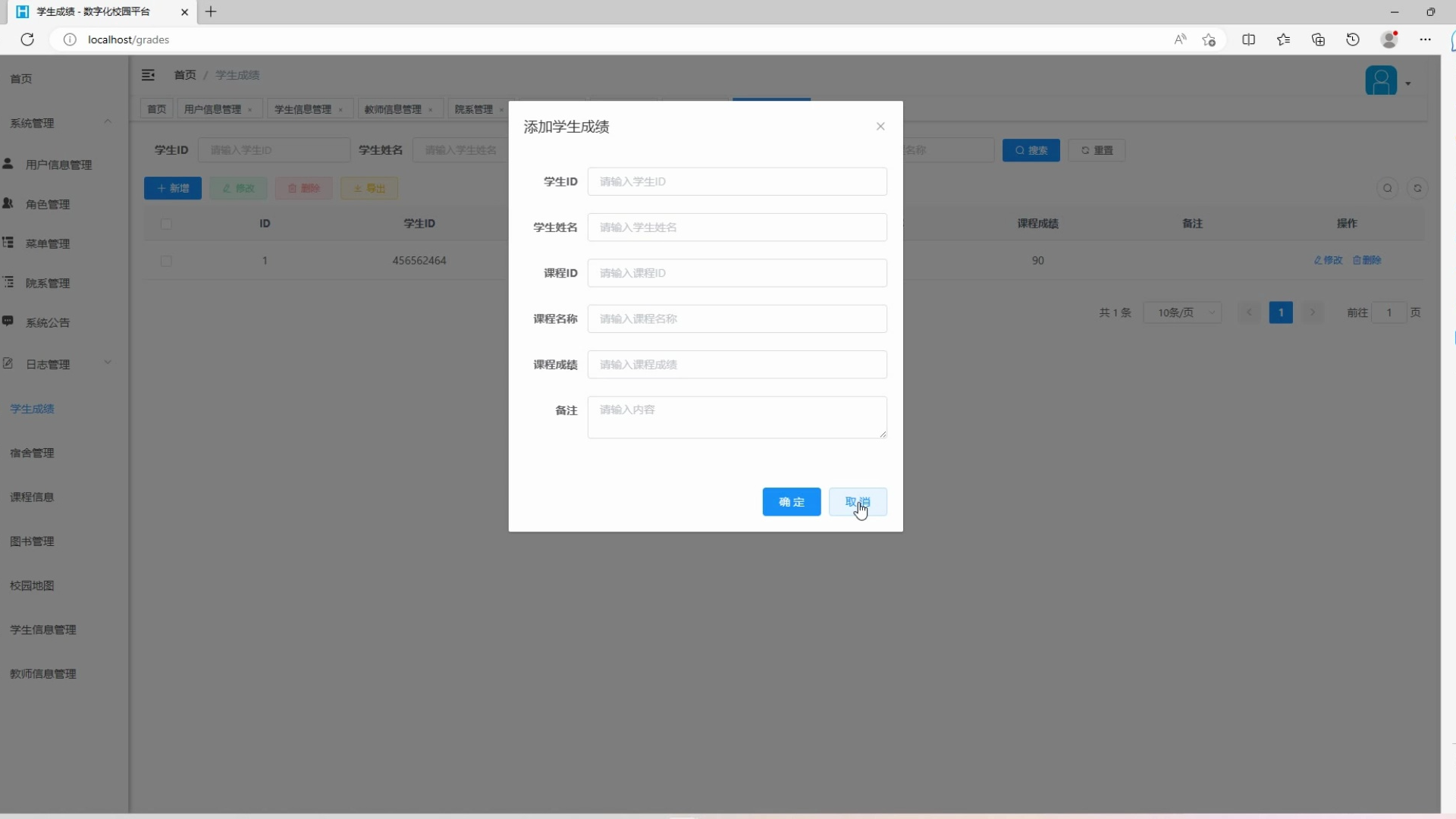The height and width of the screenshot is (819, 1456).
Task: Confirm with the 确定 button
Action: tap(792, 502)
